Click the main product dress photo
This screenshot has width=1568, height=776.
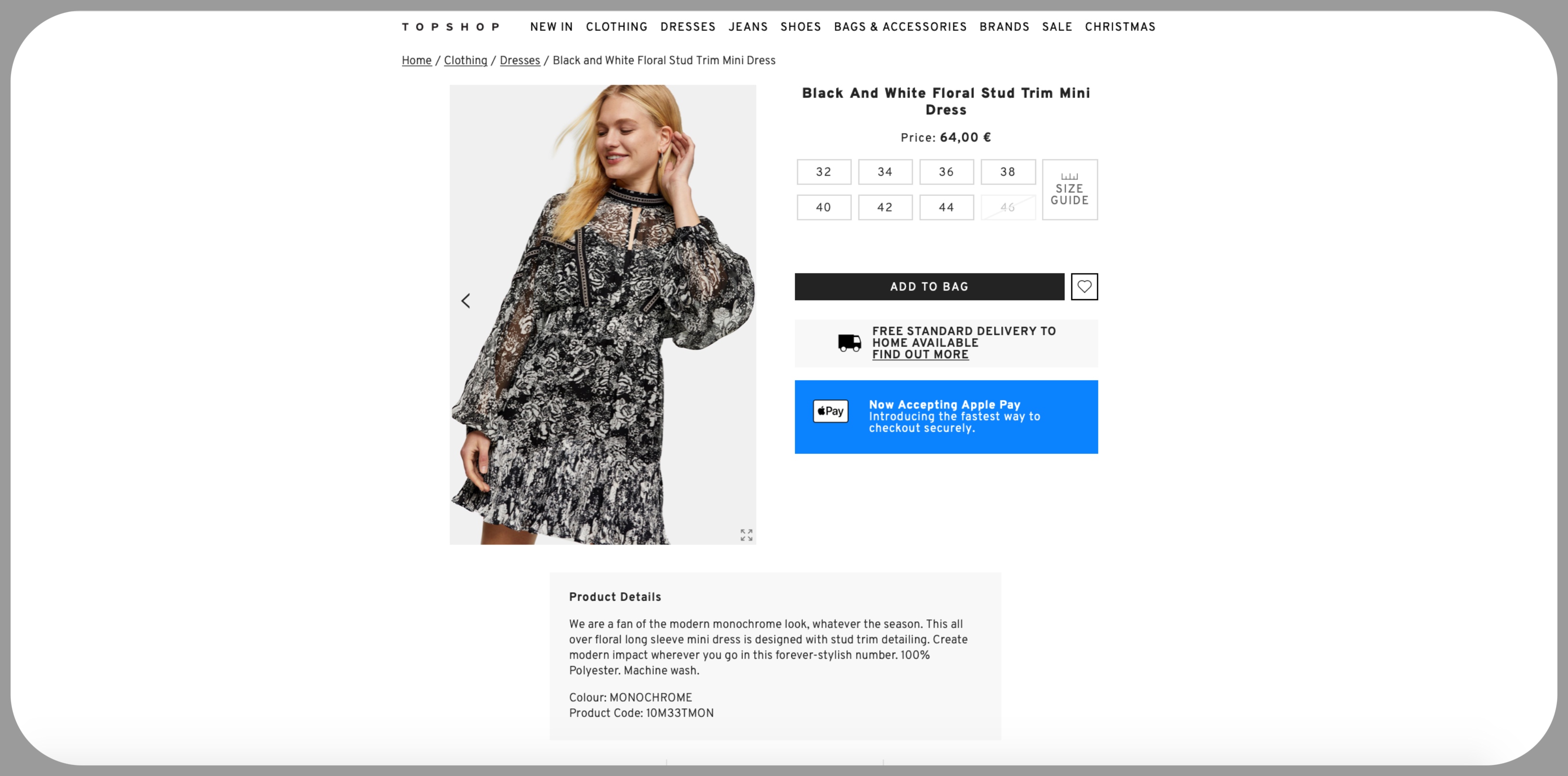[602, 315]
